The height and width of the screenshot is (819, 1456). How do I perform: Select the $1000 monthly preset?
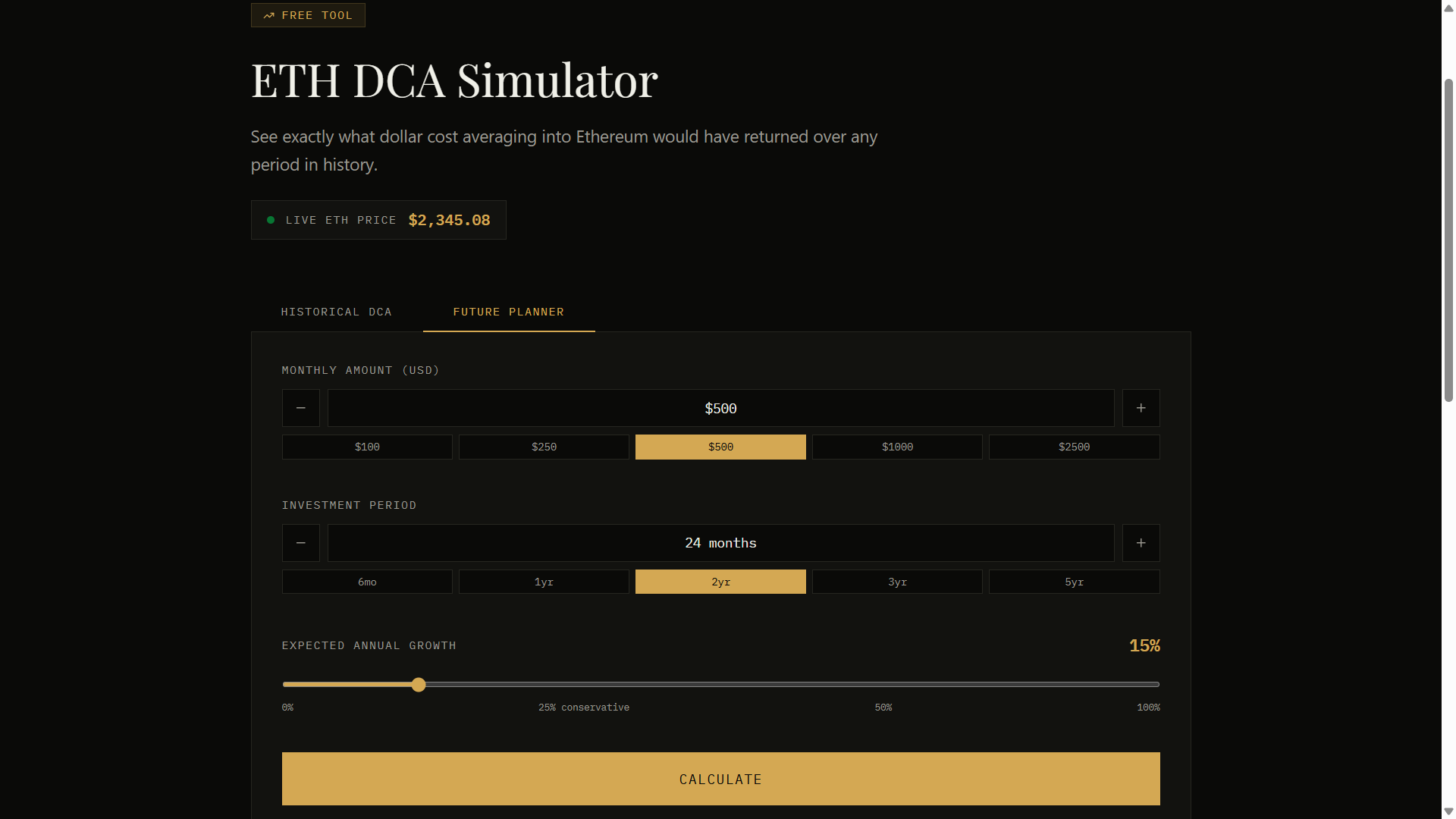(897, 447)
